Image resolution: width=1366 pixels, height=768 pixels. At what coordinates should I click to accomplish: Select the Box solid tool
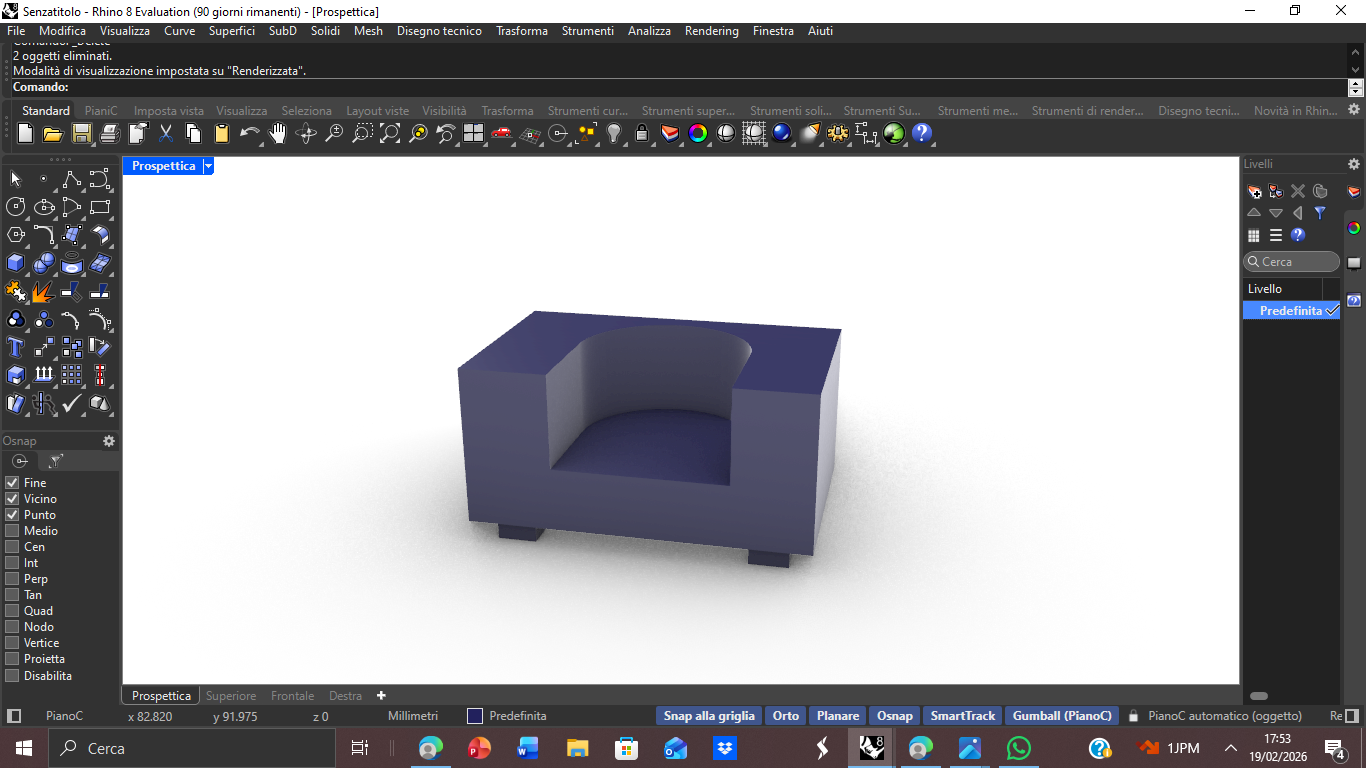click(x=16, y=263)
